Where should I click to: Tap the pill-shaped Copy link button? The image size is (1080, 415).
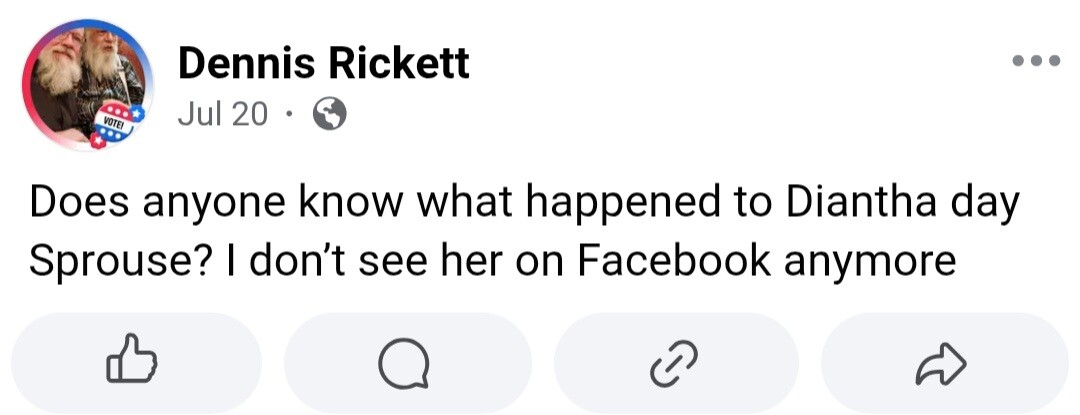(x=676, y=363)
